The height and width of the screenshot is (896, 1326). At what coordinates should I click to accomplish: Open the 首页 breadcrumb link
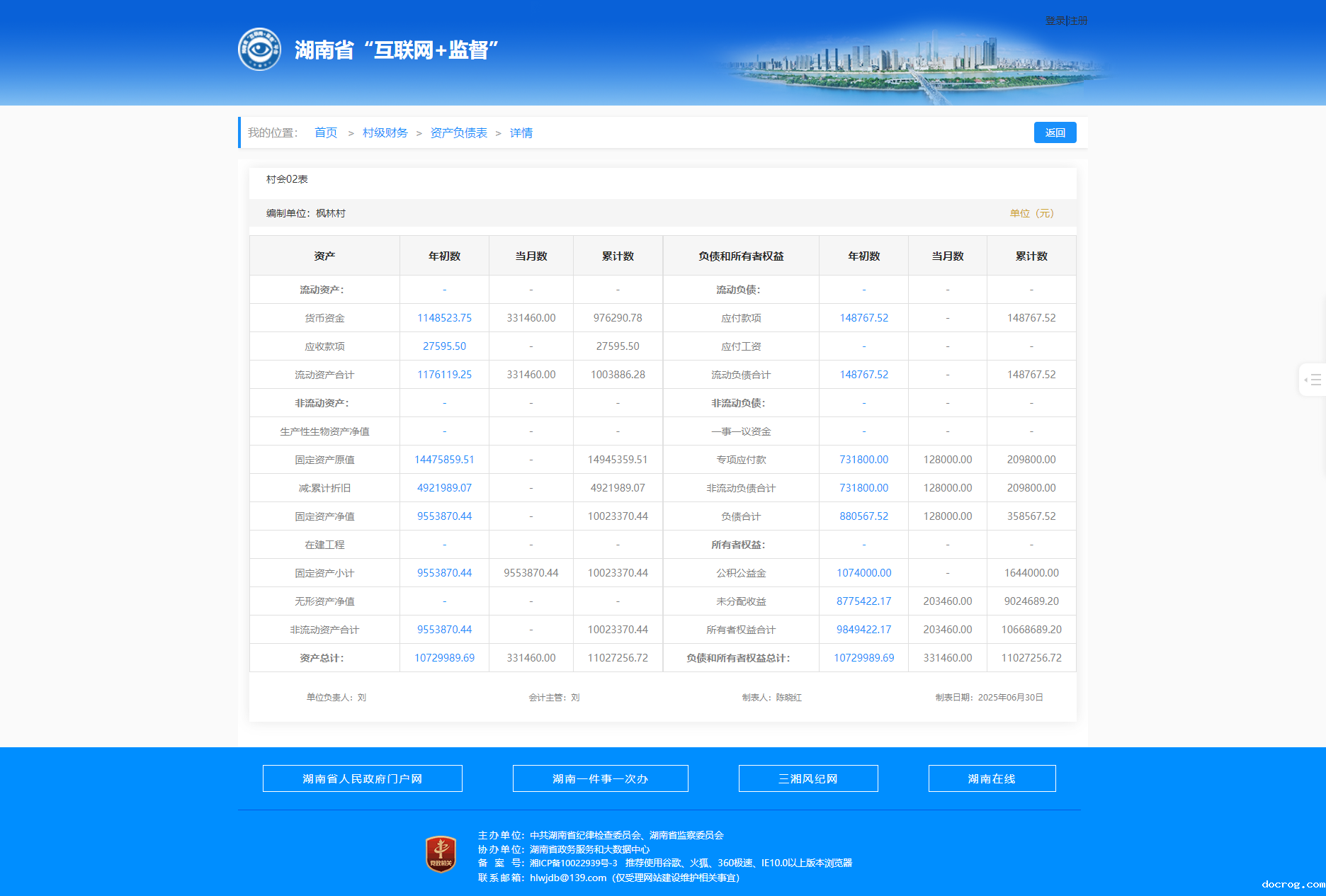(x=325, y=133)
